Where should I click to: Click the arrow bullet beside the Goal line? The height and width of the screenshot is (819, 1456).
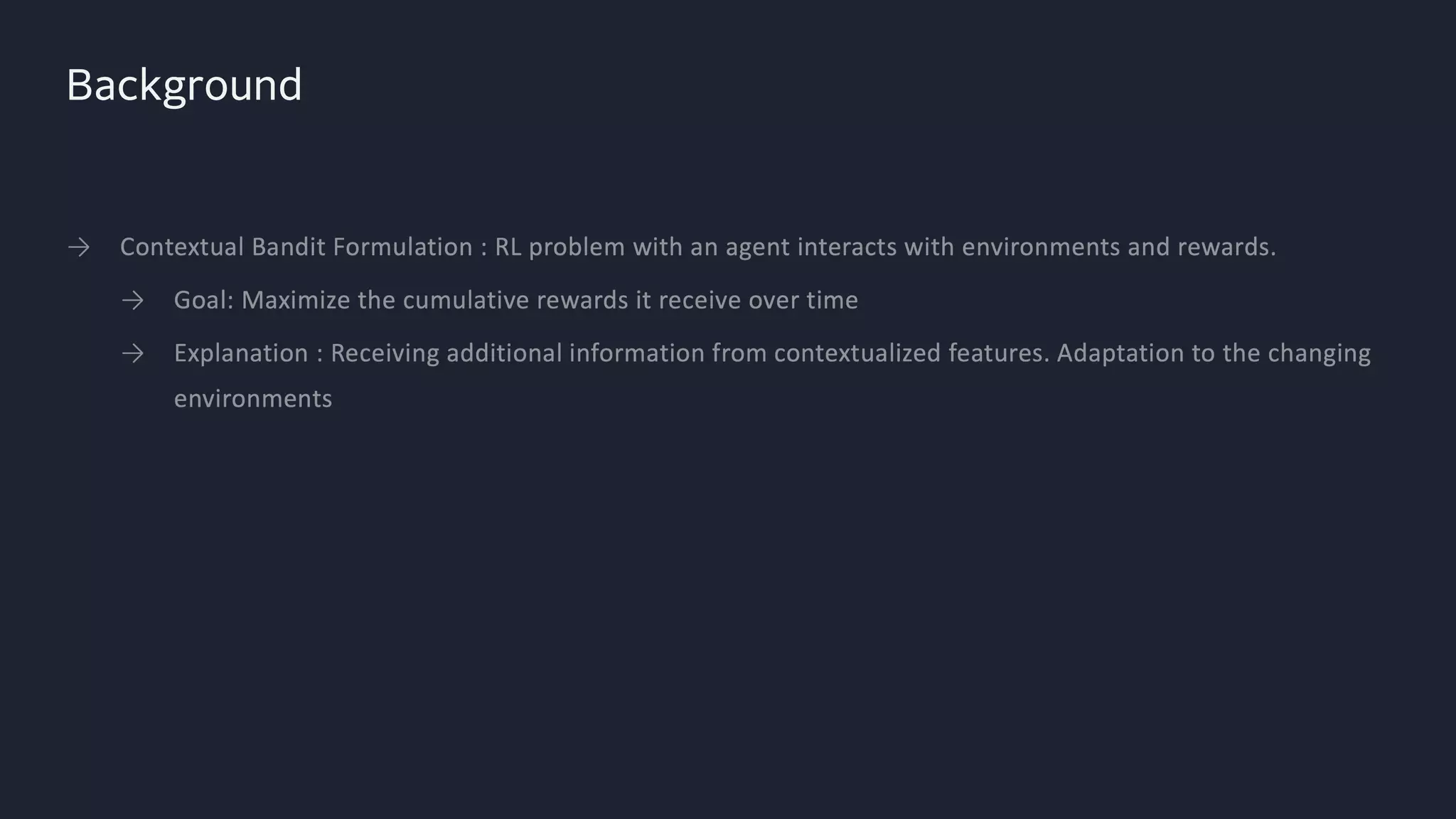click(x=133, y=301)
